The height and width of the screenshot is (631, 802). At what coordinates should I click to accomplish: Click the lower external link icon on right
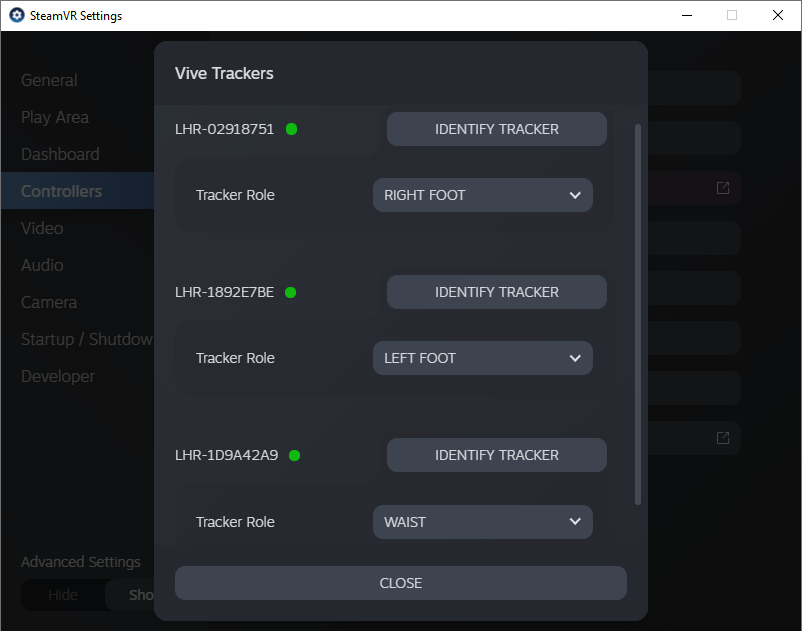coord(722,438)
